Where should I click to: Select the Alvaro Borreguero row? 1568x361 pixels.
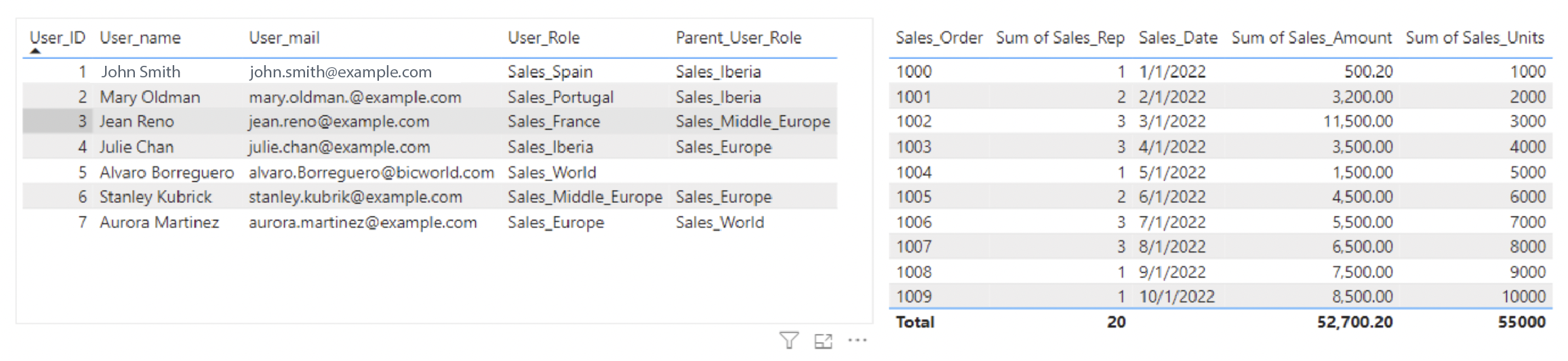click(430, 172)
